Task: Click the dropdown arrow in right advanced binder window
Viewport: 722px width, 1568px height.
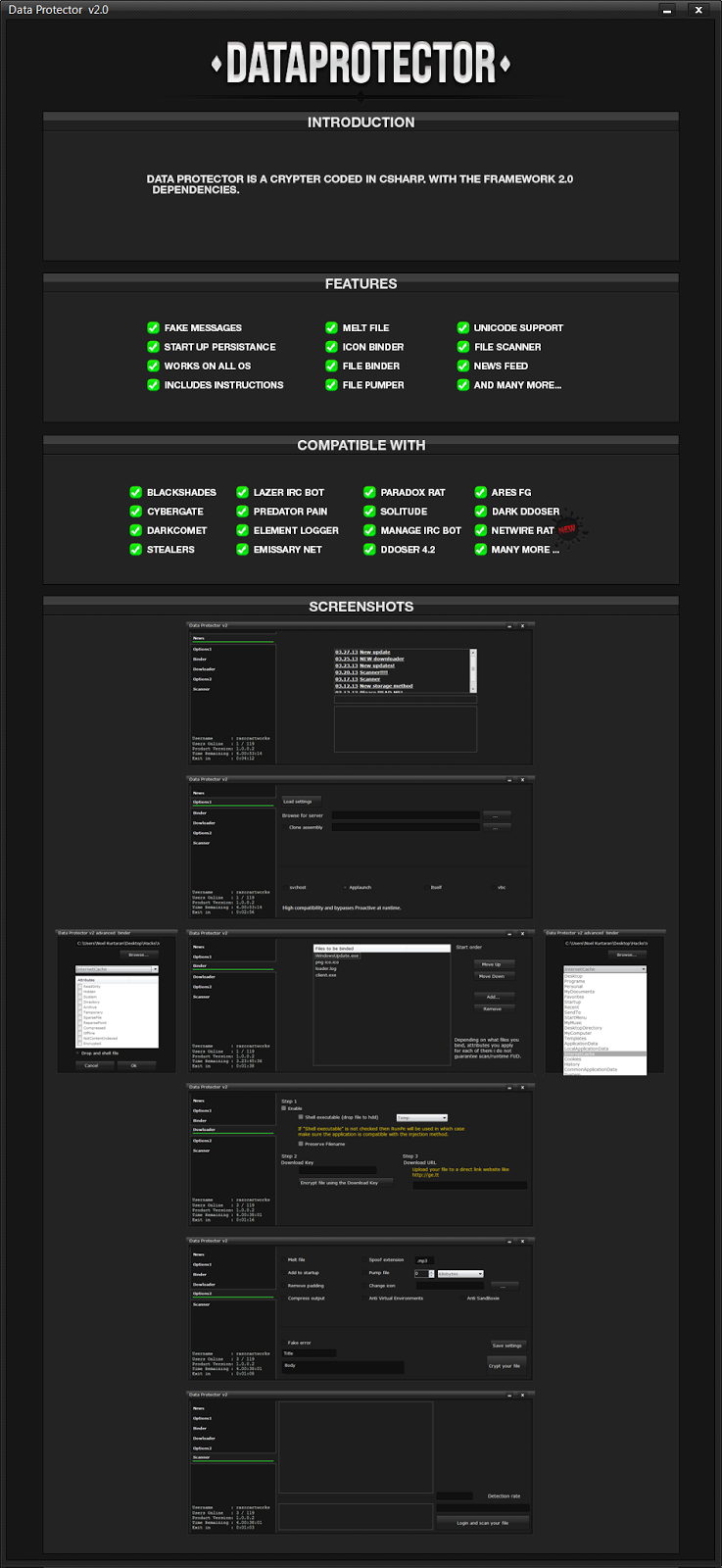Action: click(643, 969)
